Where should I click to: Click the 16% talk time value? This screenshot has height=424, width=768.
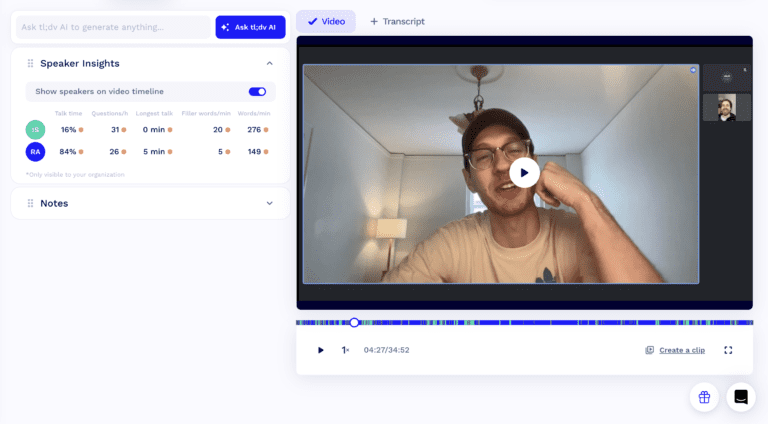click(x=68, y=130)
